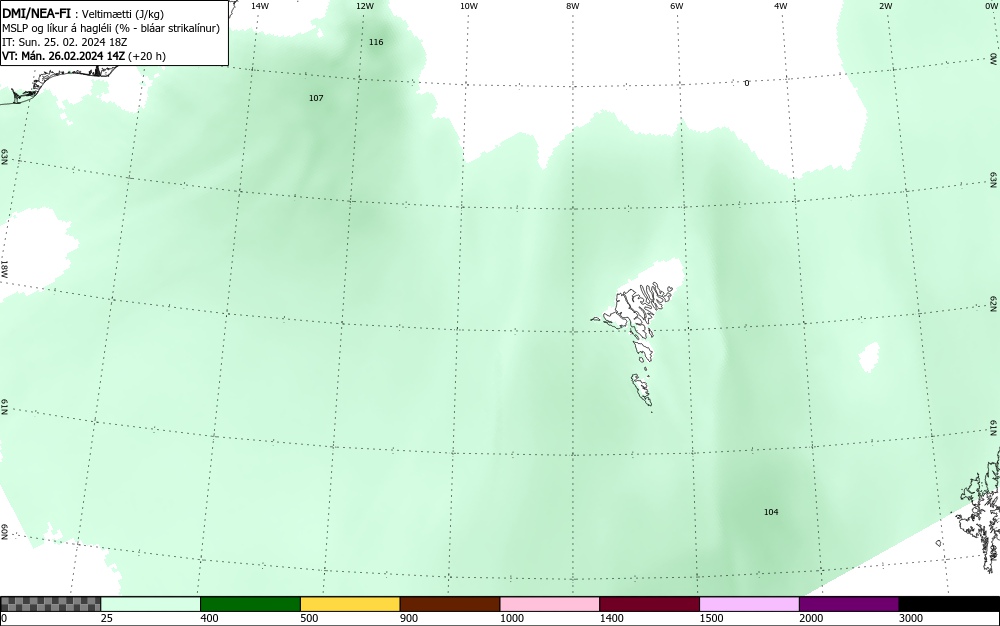
Task: Click the gray checkered 0-25 legend swatch
Action: (x=50, y=604)
